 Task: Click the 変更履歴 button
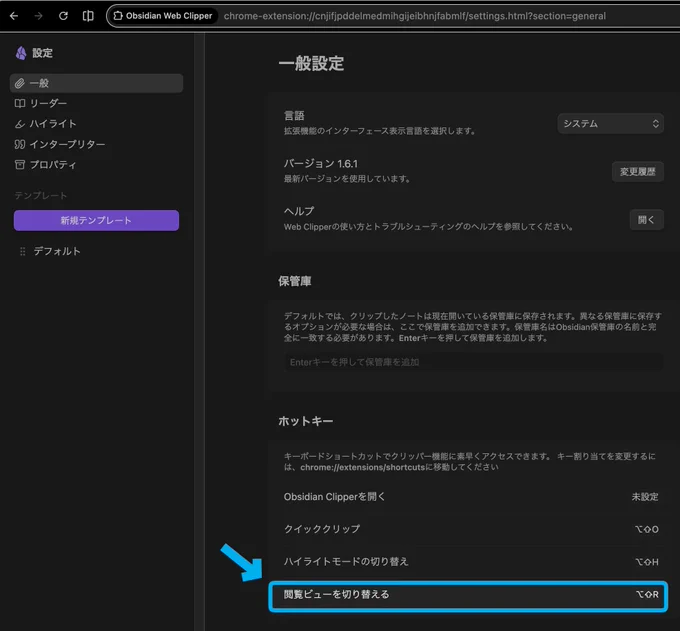pos(638,172)
